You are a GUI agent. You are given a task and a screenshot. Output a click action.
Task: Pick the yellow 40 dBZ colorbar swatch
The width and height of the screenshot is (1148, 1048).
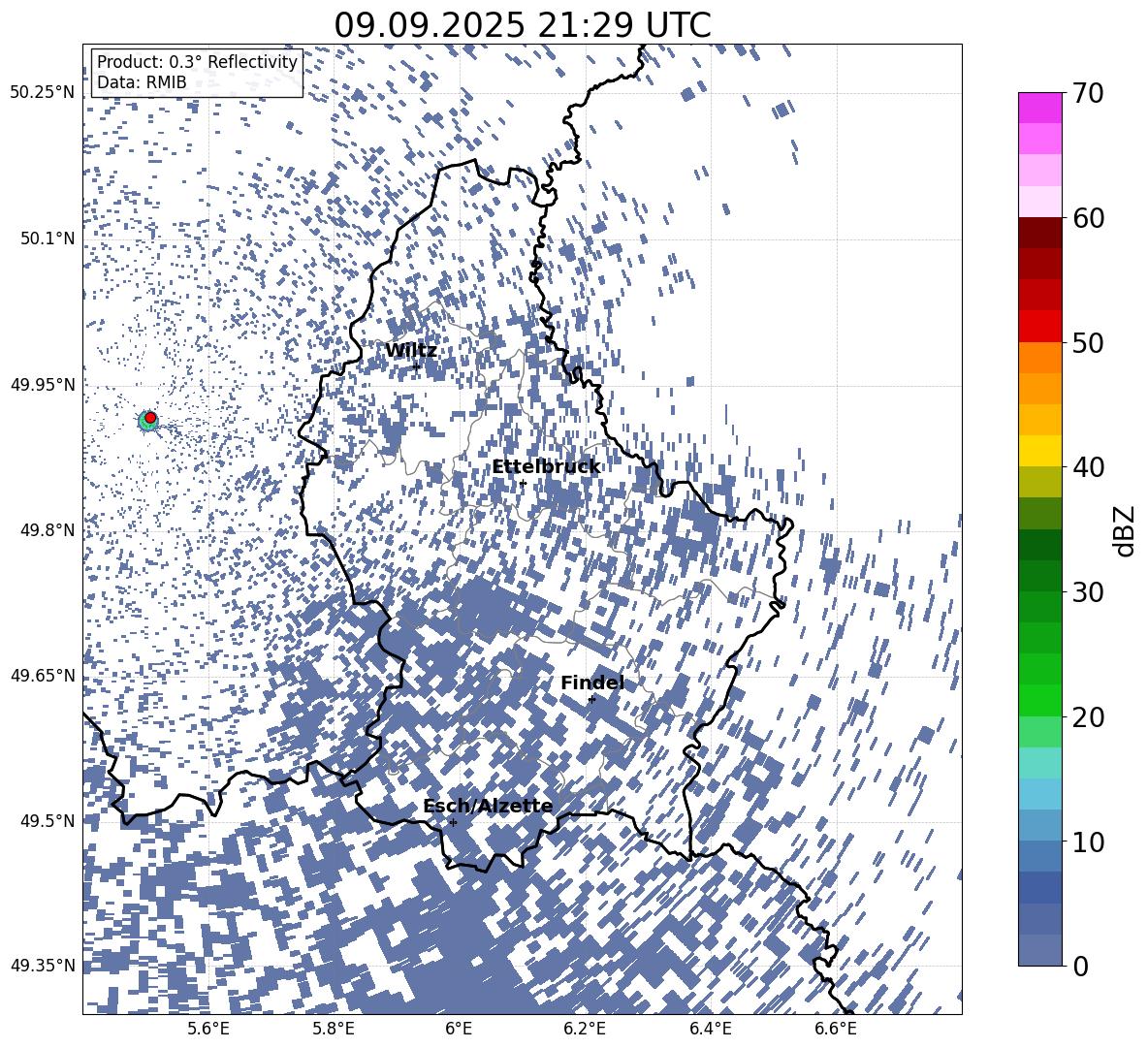click(1039, 451)
